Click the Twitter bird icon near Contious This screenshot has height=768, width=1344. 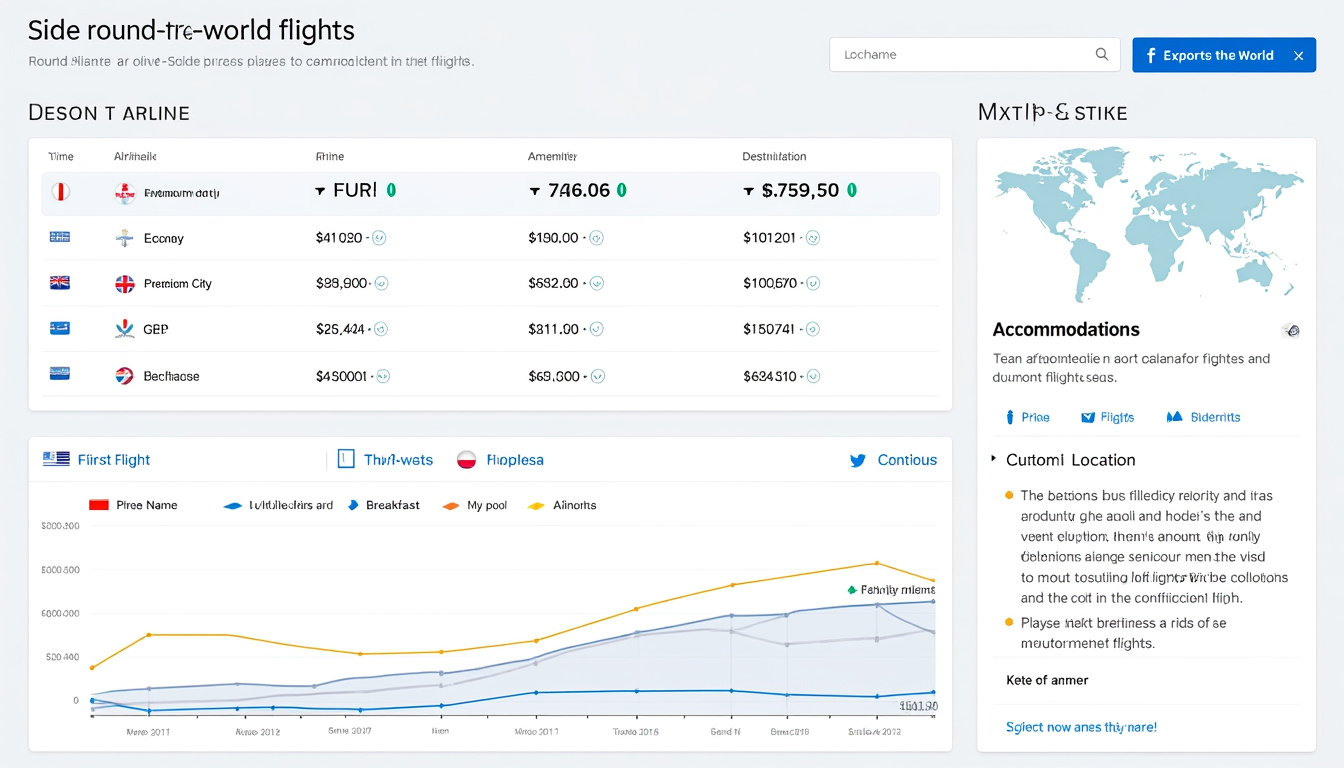(857, 460)
